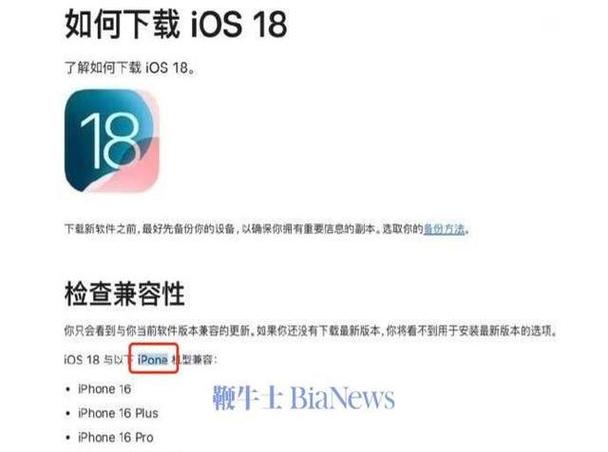The height and width of the screenshot is (452, 608).
Task: Open the 备份方法 backup methods link
Action: click(444, 229)
